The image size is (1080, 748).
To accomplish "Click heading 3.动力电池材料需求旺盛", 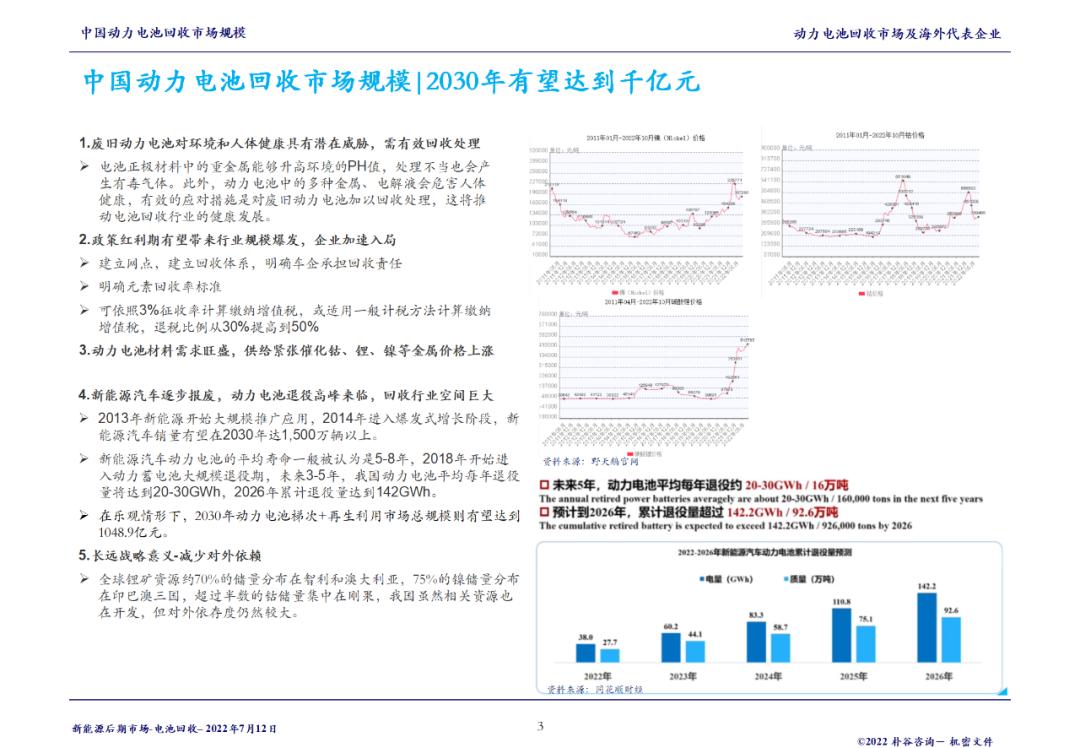I will coord(287,351).
